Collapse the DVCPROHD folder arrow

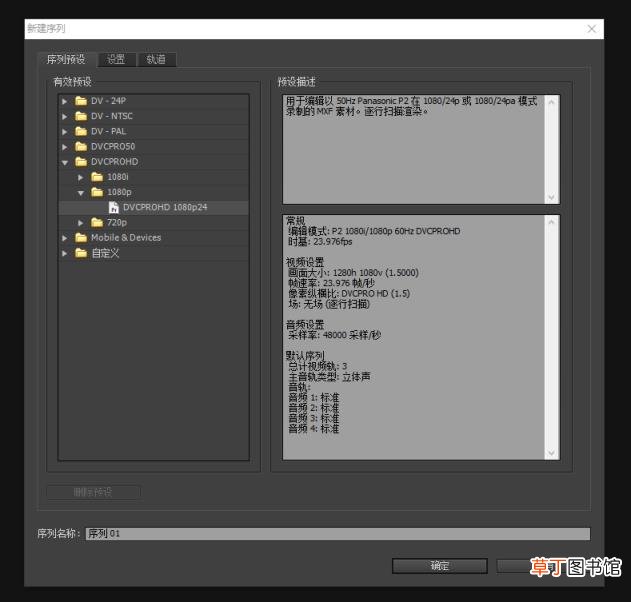point(65,163)
